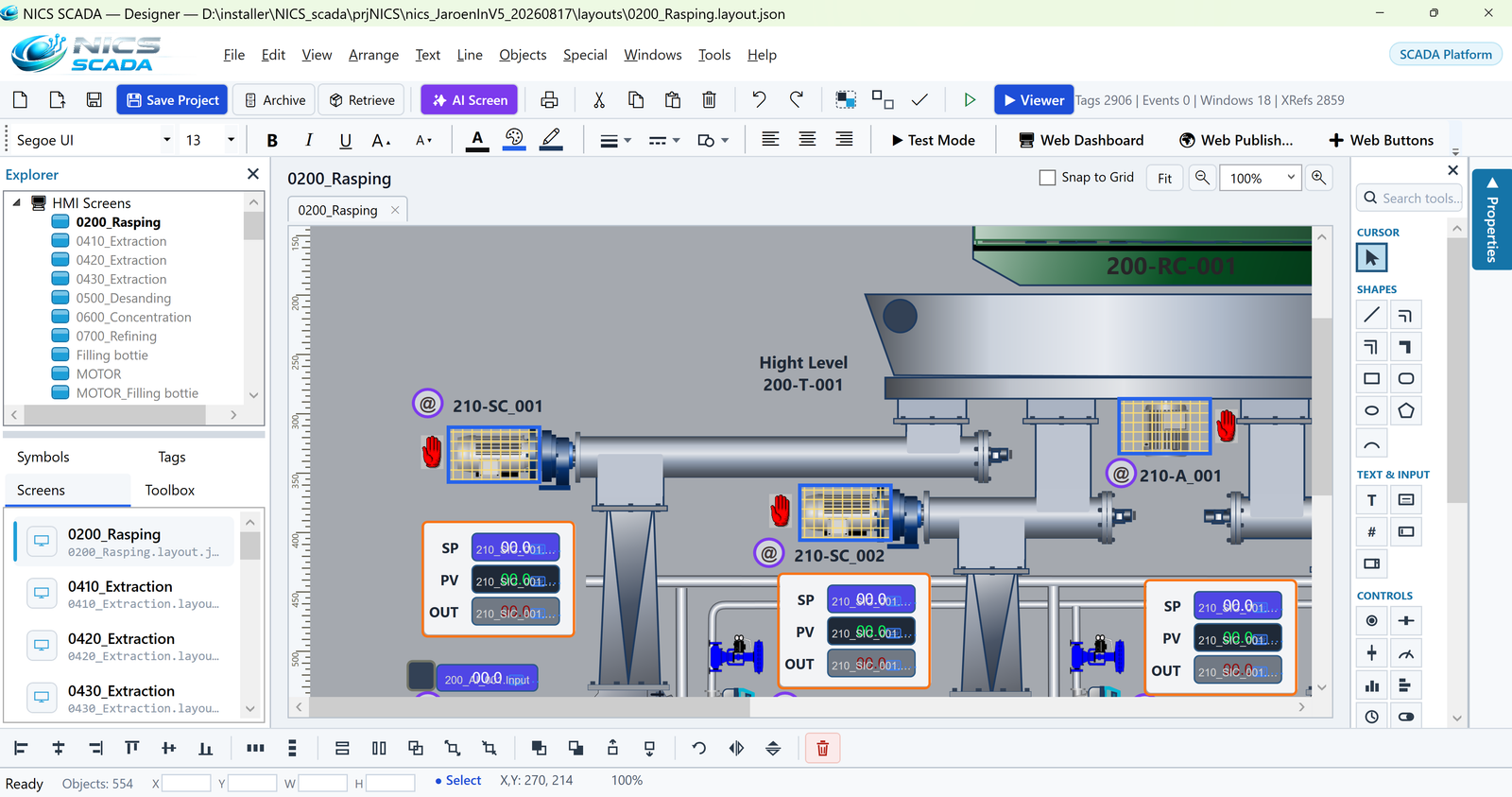Enable the Snap to Grid checkbox
This screenshot has width=1512, height=797.
click(x=1047, y=178)
